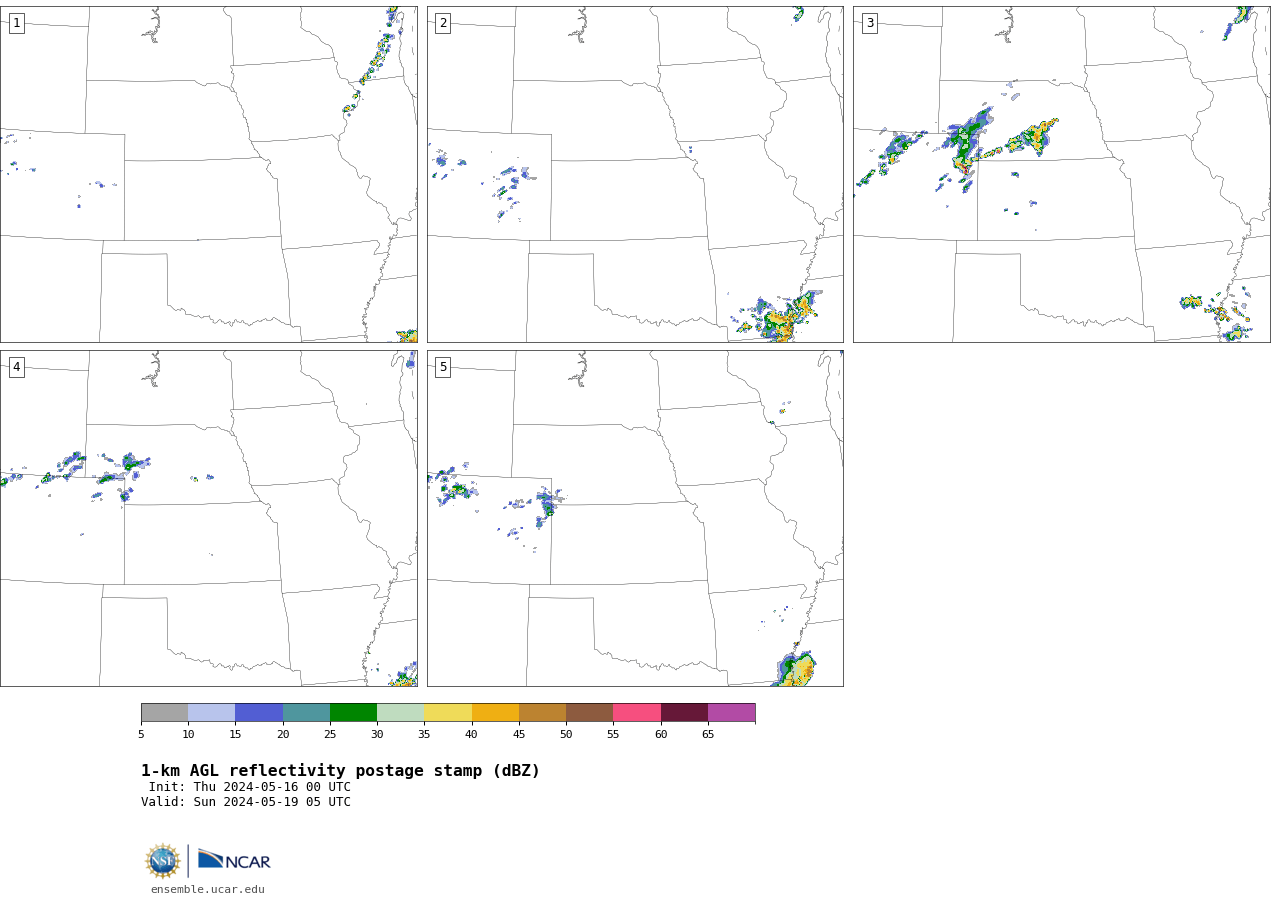Click the panel number 3 label
This screenshot has width=1280, height=901.
coord(870,23)
